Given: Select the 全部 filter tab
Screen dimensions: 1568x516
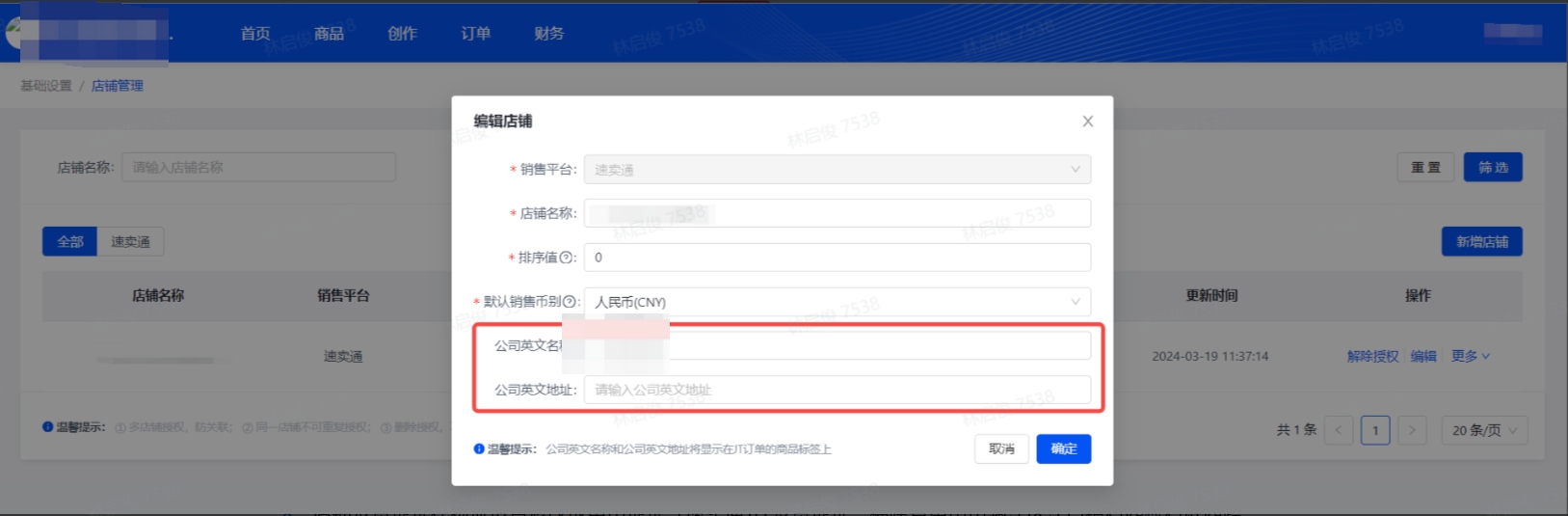Looking at the screenshot, I should [69, 241].
